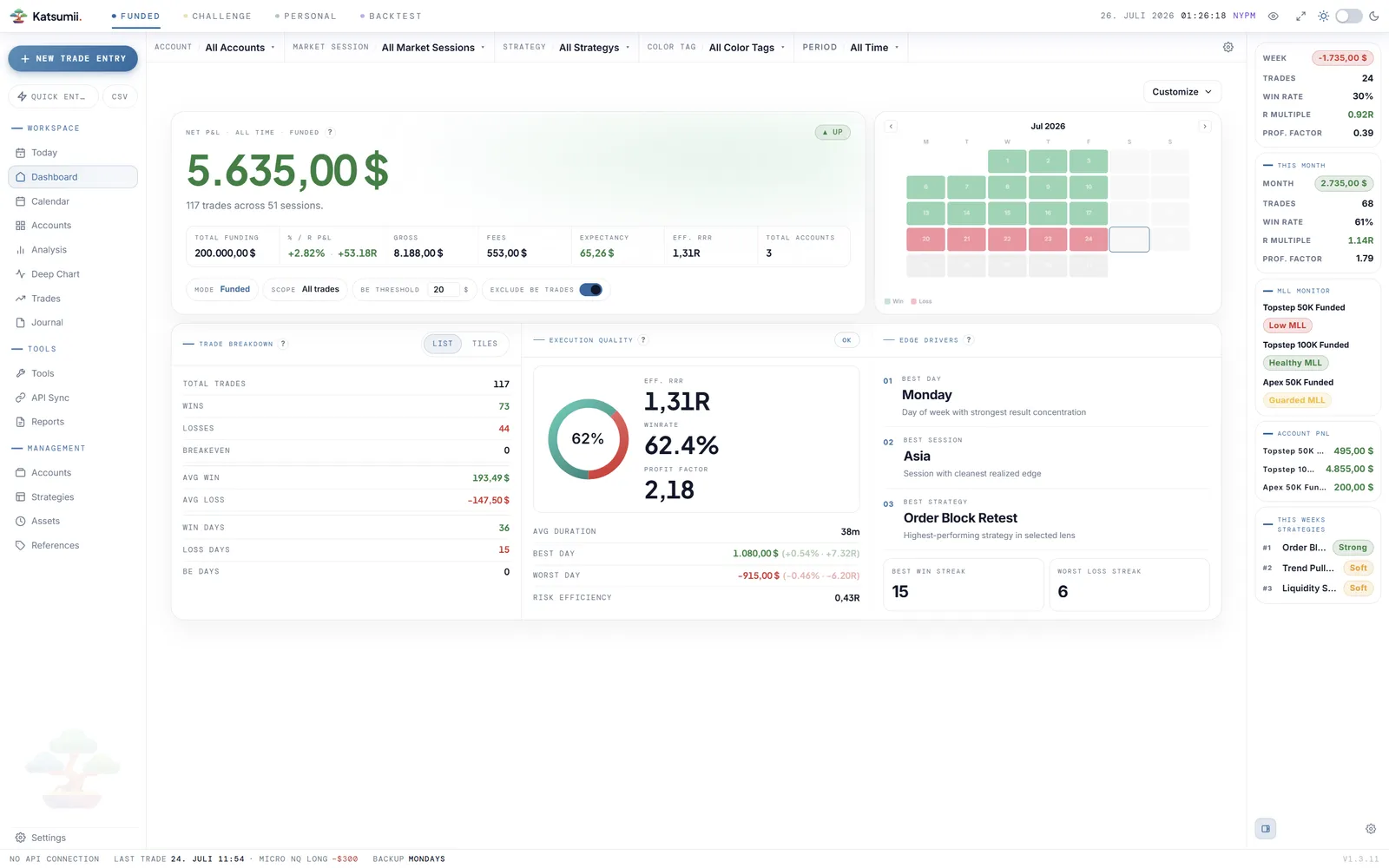
Task: Go to next calendar month
Action: pyautogui.click(x=1204, y=127)
